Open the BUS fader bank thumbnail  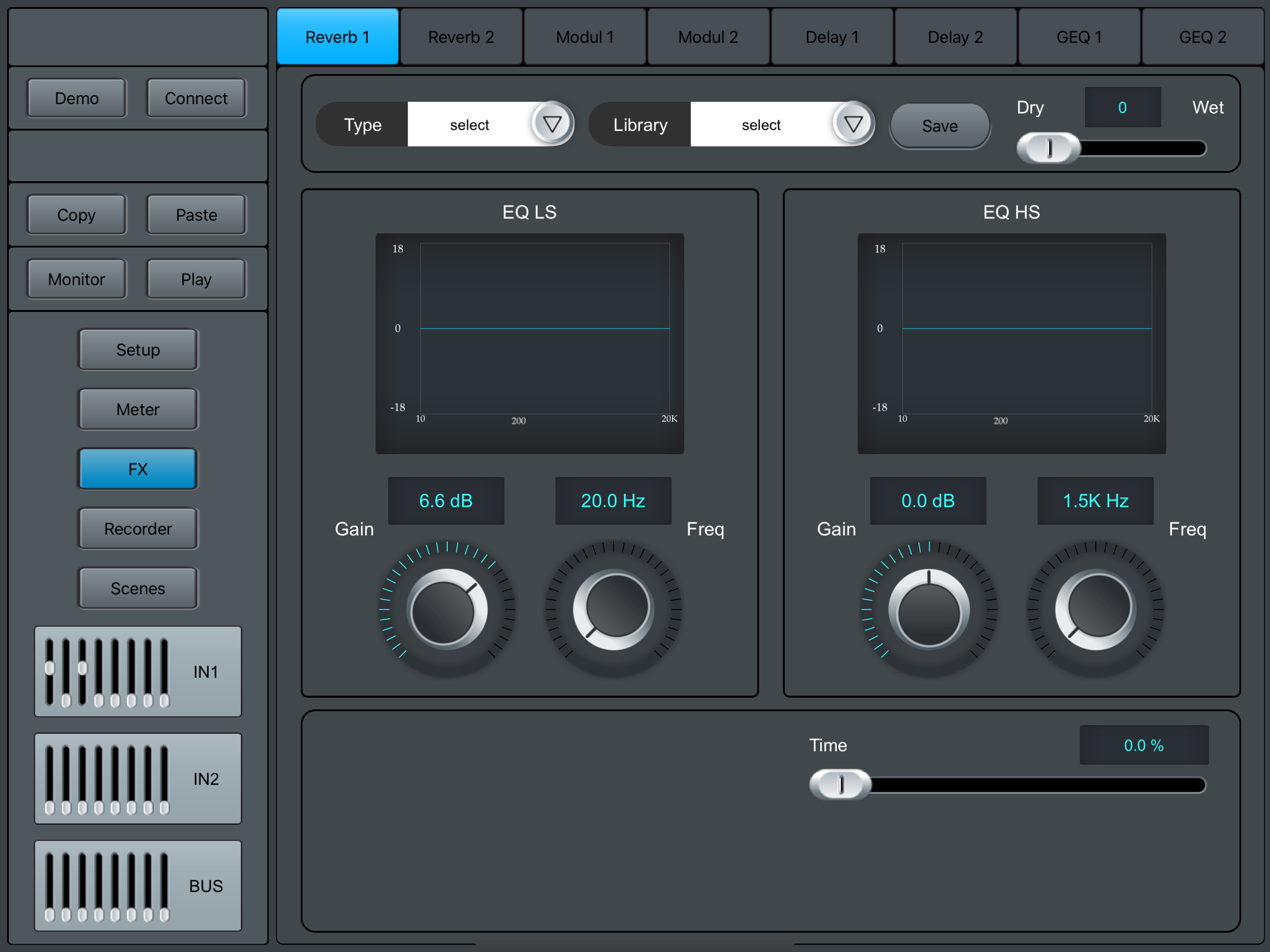[138, 886]
